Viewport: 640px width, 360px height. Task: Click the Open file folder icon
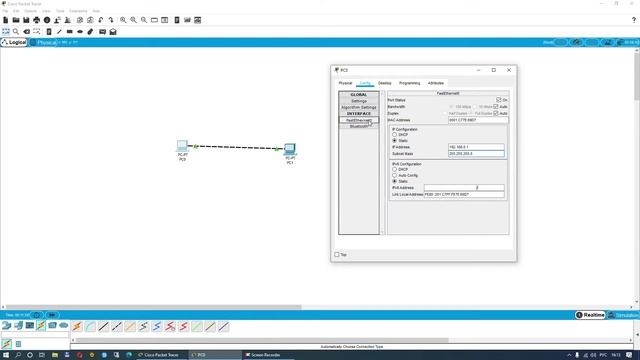pos(16,20)
